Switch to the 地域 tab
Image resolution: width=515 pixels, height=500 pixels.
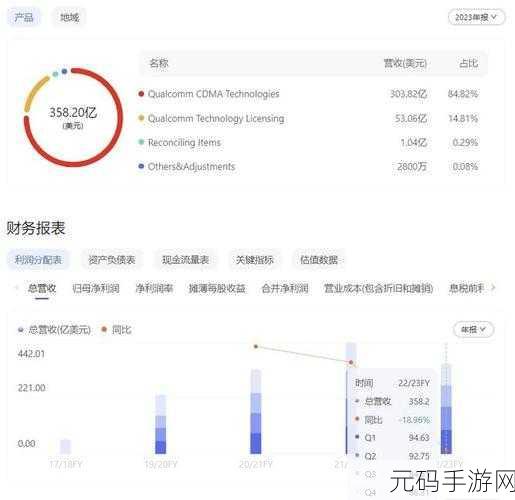[x=69, y=17]
